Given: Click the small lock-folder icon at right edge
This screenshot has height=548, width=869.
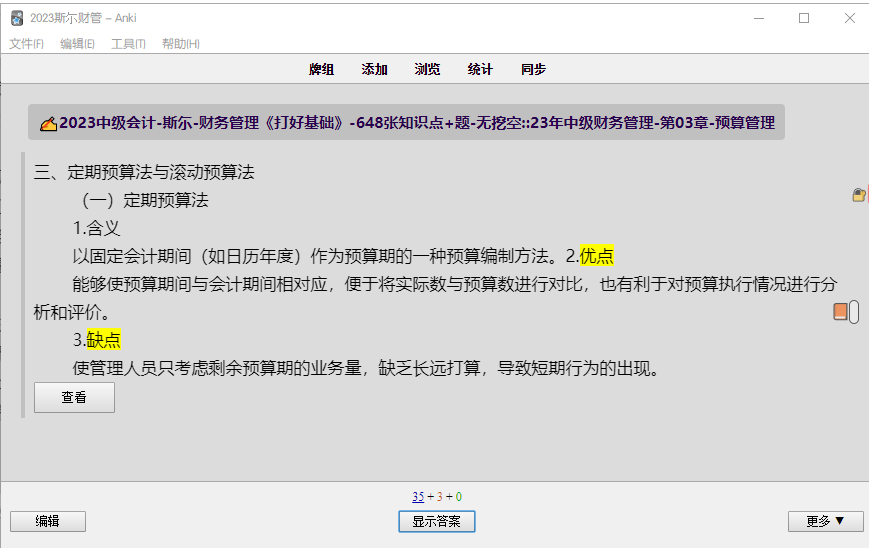Looking at the screenshot, I should point(858,195).
